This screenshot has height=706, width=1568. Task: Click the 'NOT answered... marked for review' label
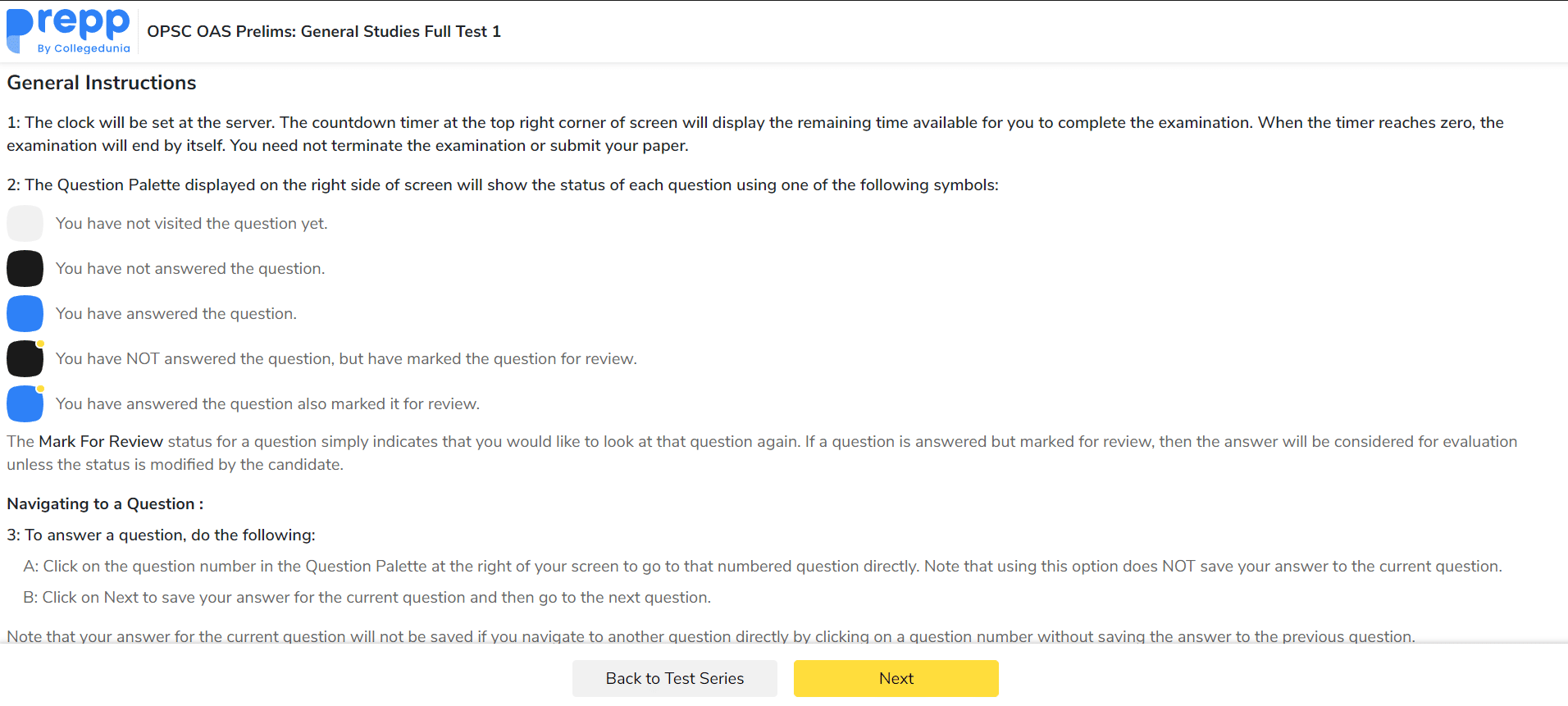point(346,359)
